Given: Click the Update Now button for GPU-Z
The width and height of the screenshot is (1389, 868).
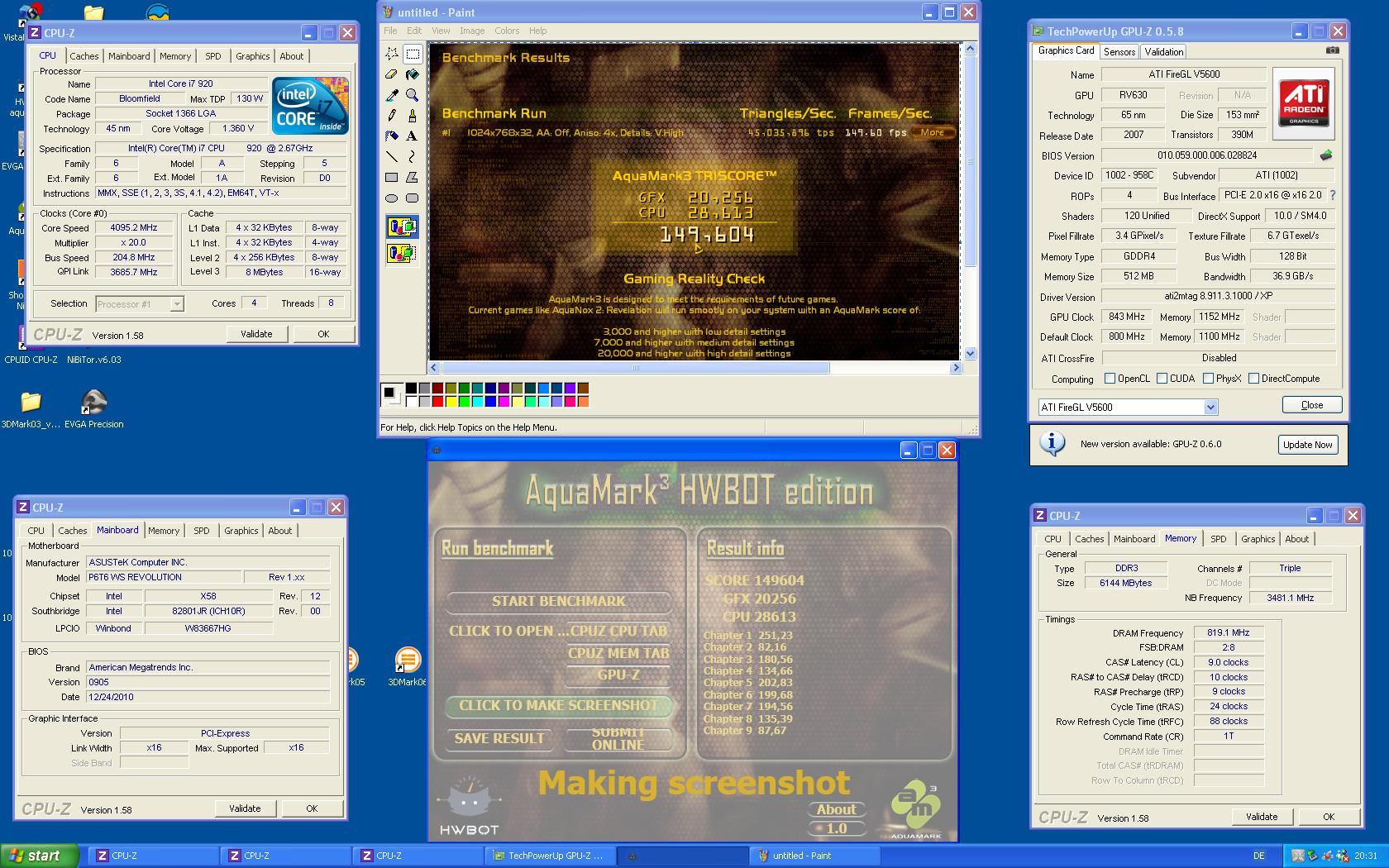Looking at the screenshot, I should 1308,445.
